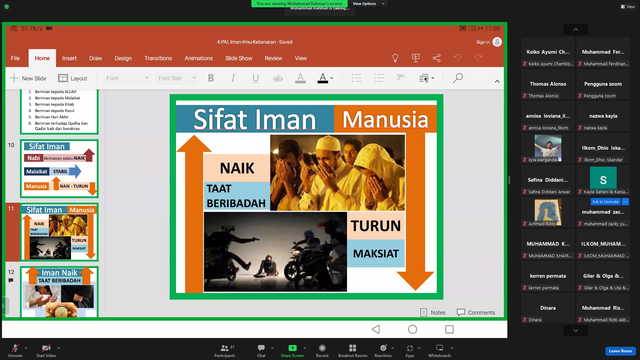
Task: Click the Leave Room button
Action: [x=620, y=351]
